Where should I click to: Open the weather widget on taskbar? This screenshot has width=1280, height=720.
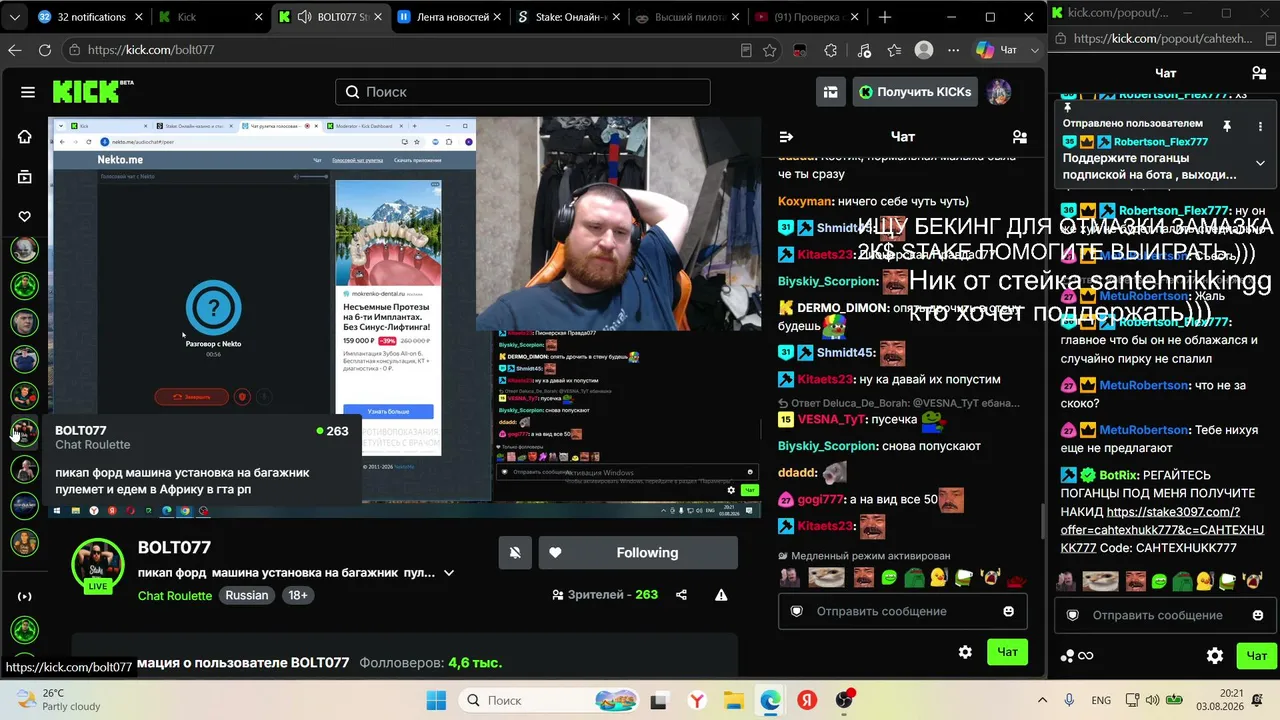tap(58, 700)
